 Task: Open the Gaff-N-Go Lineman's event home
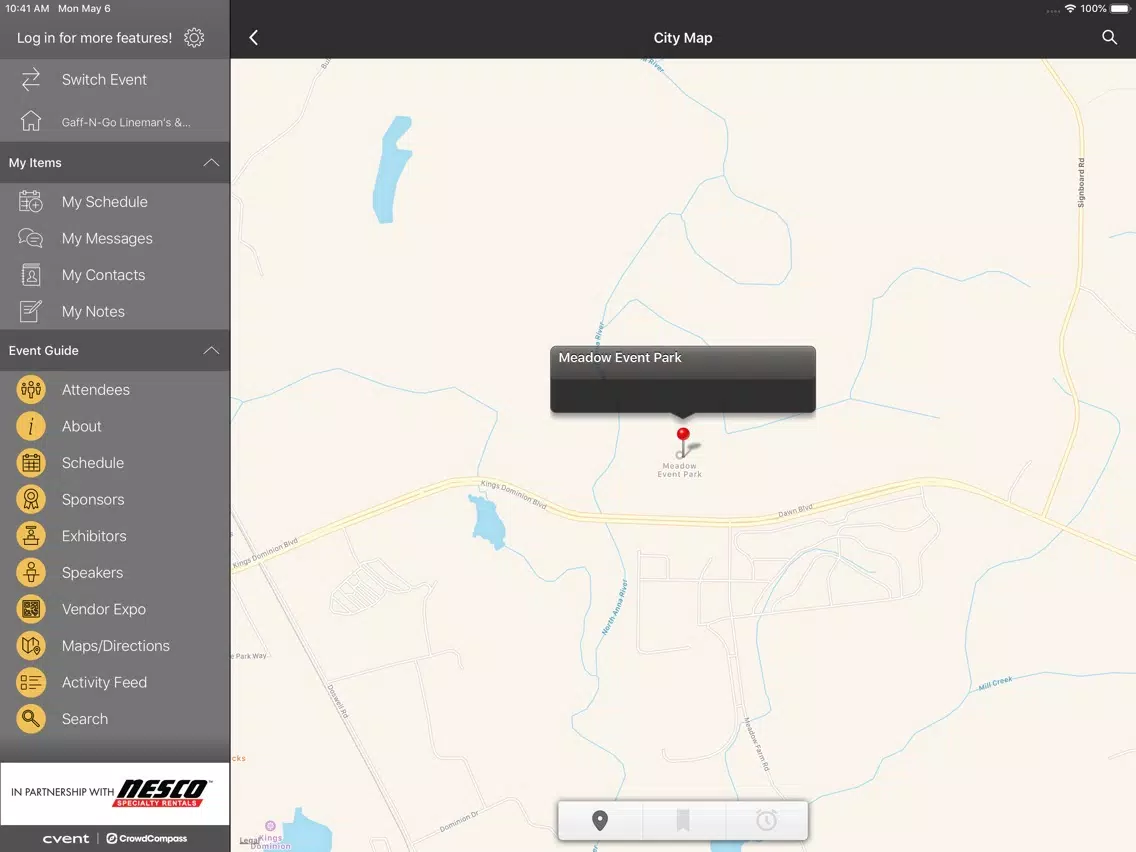[114, 122]
